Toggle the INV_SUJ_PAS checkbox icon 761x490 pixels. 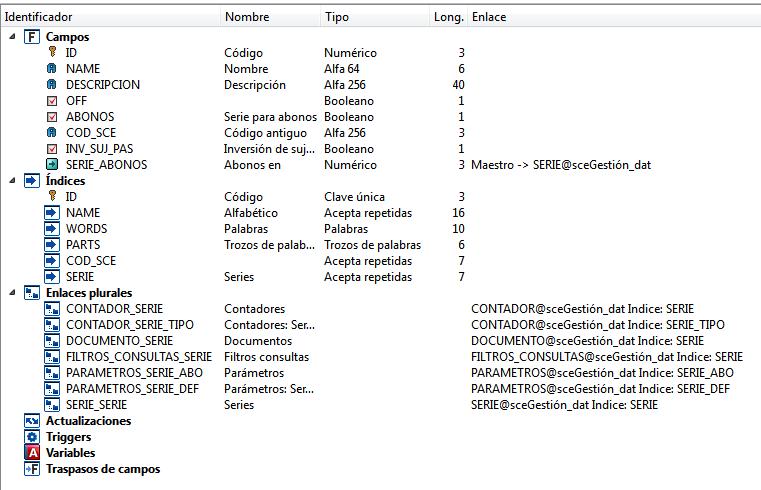point(52,148)
